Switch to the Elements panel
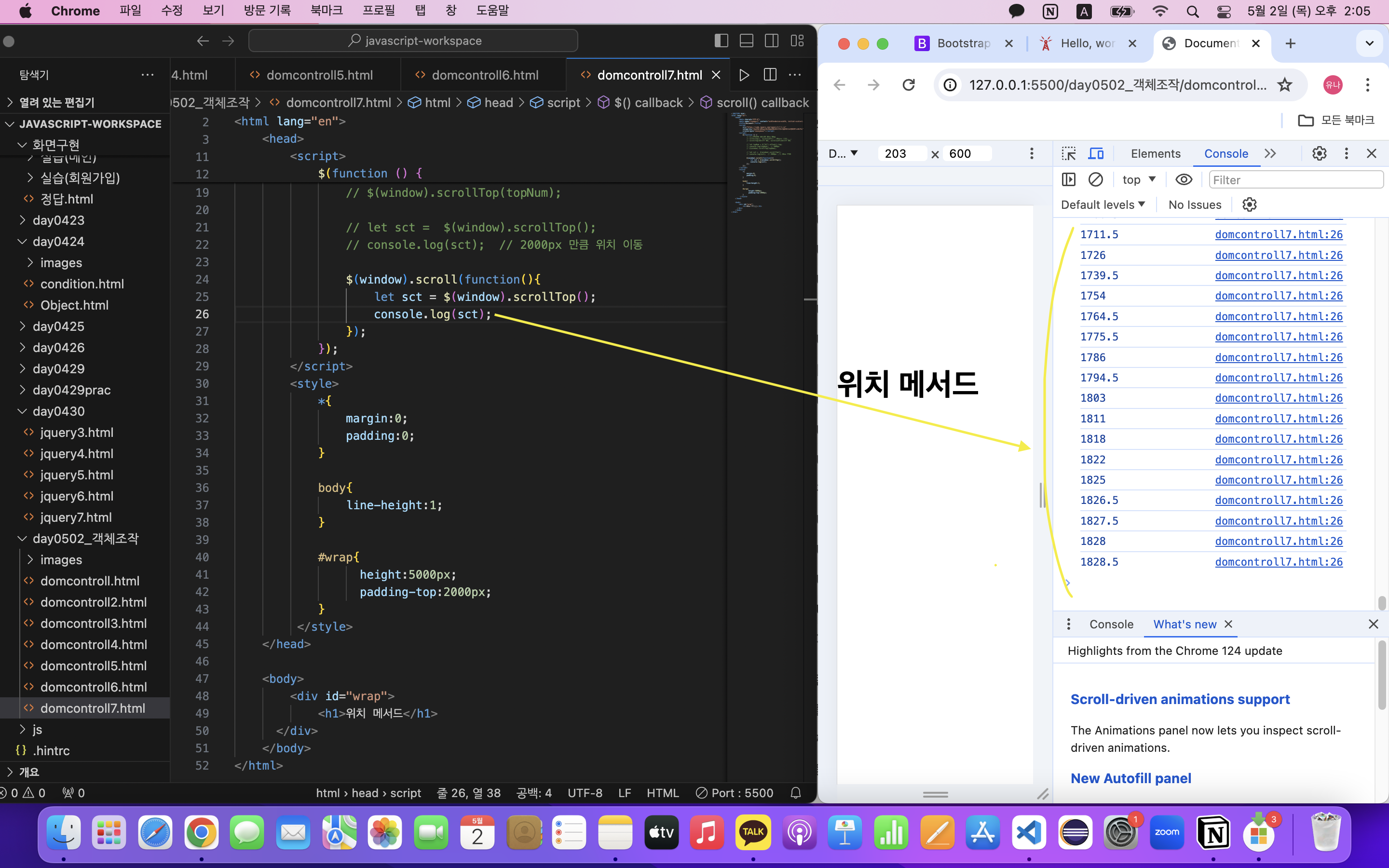The height and width of the screenshot is (868, 1389). pyautogui.click(x=1156, y=153)
